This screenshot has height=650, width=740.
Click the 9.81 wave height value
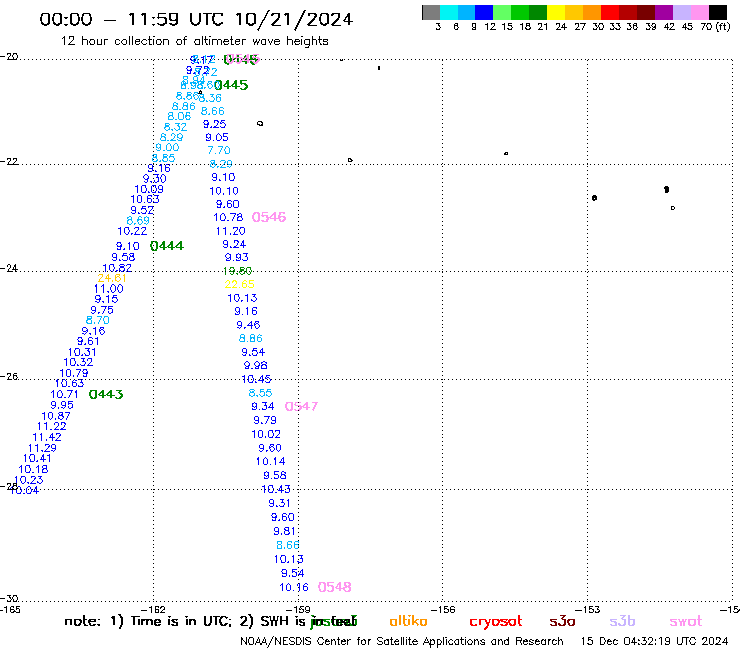(284, 531)
